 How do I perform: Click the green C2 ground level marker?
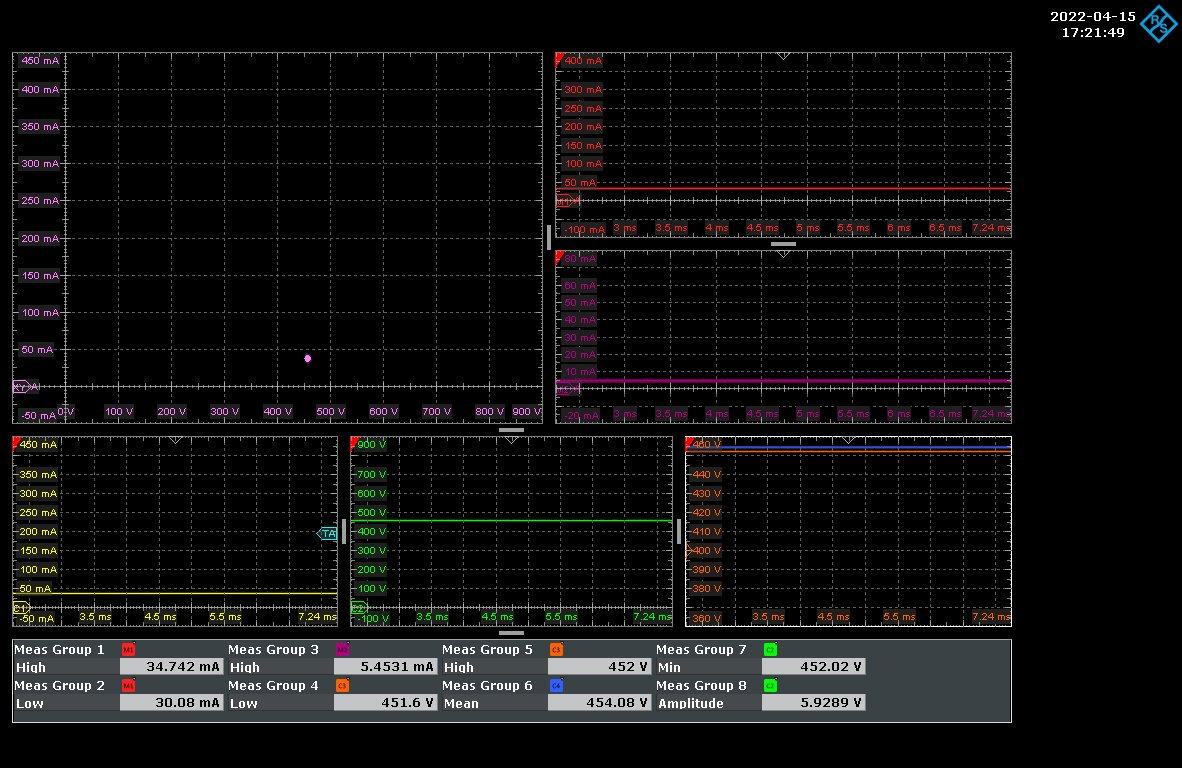(358, 607)
